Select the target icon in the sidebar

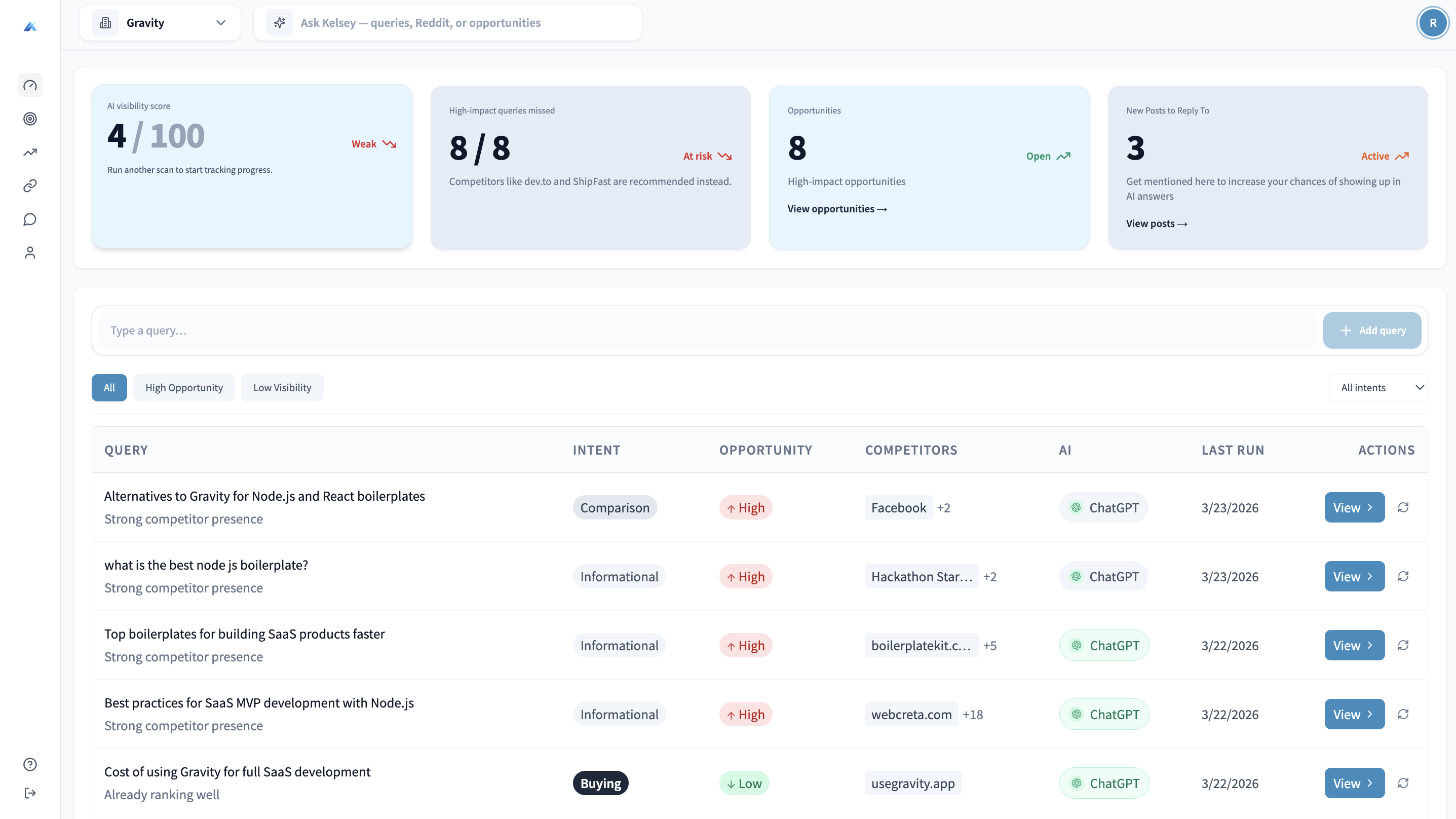[30, 119]
